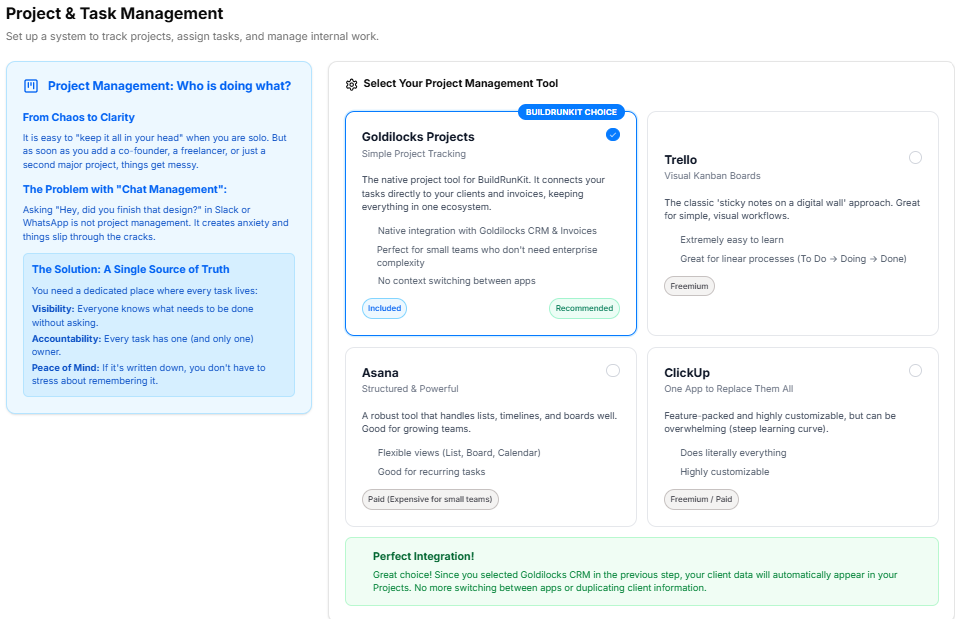Click Flexible views (List, Board, Calendar)
Image resolution: width=955 pixels, height=619 pixels.
point(459,453)
